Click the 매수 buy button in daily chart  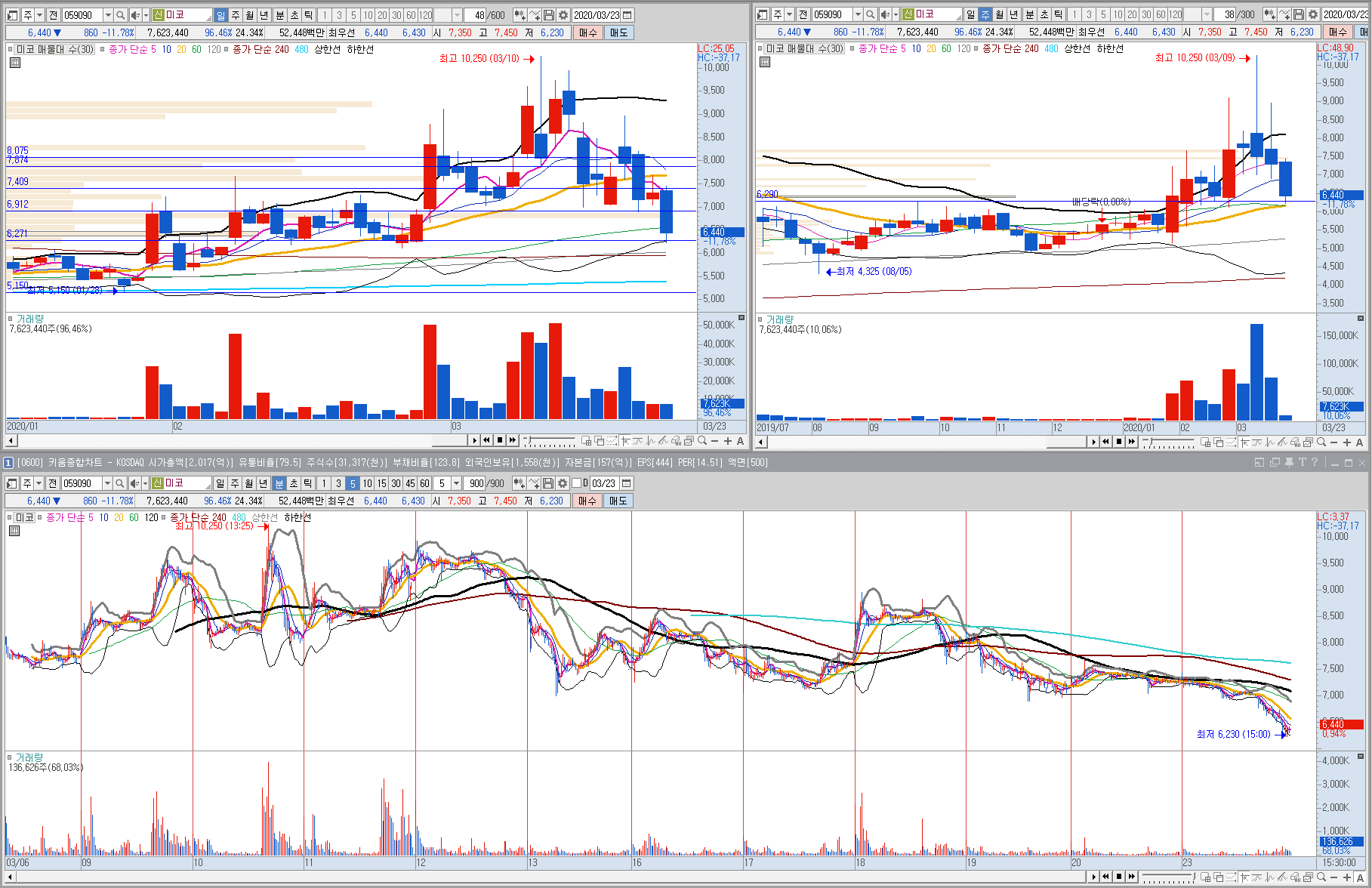coord(588,32)
